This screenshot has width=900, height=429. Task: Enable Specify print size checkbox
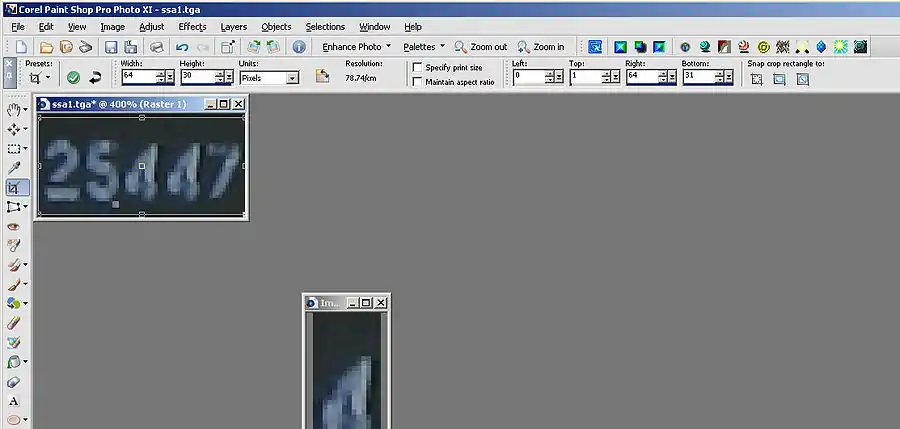click(x=418, y=67)
